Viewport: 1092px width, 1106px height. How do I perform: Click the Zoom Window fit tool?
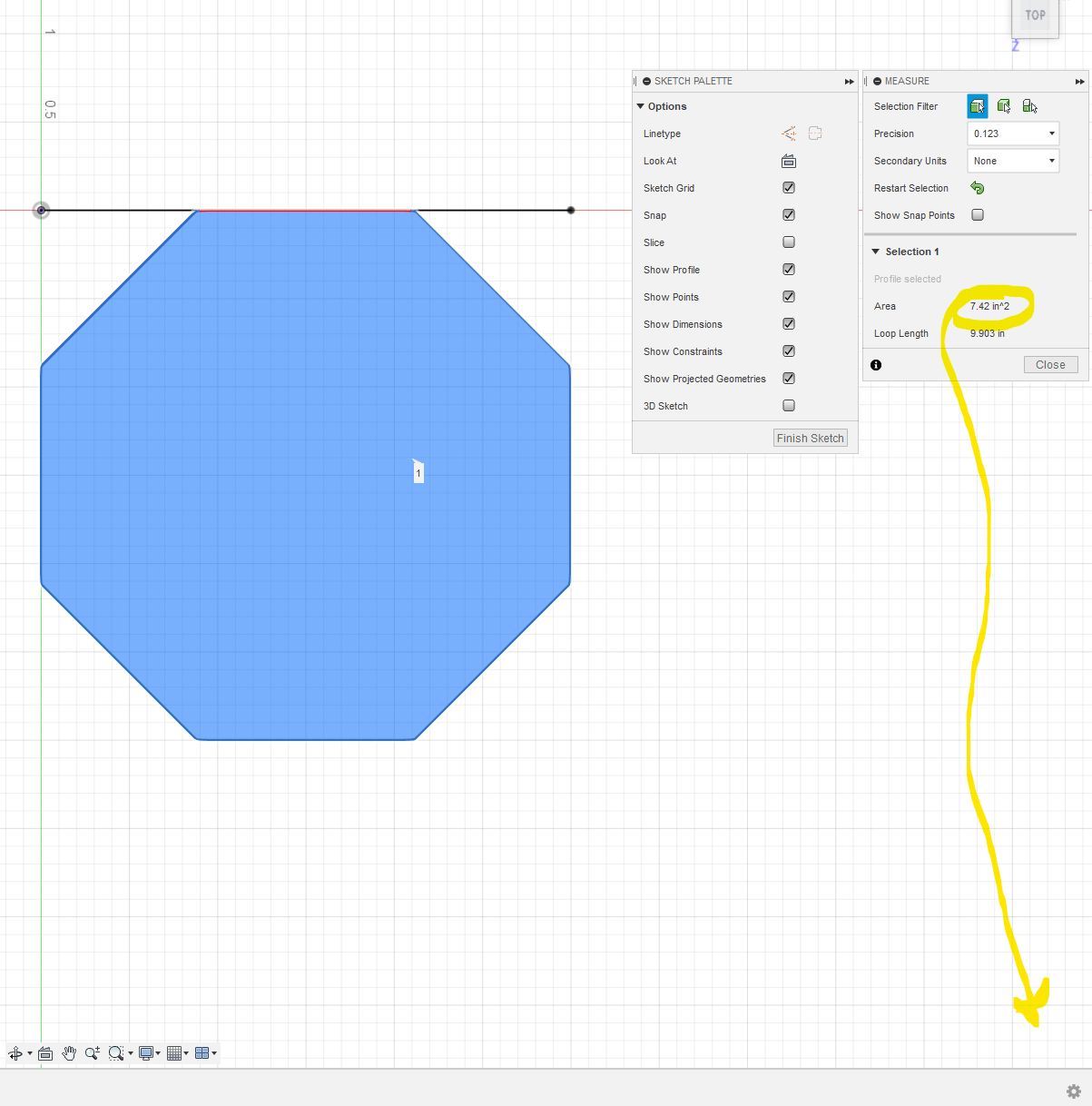(115, 1053)
